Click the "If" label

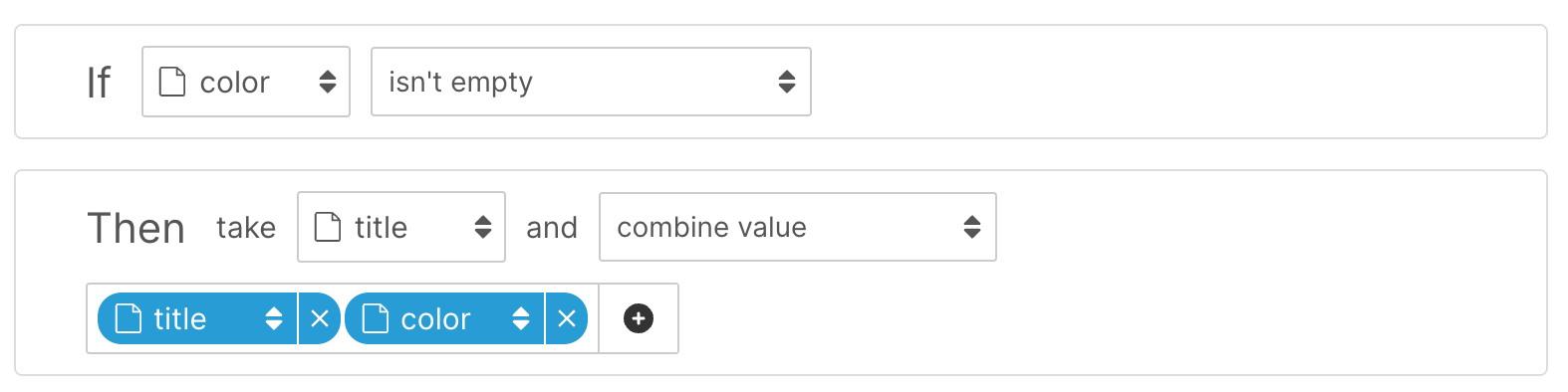pyautogui.click(x=99, y=83)
